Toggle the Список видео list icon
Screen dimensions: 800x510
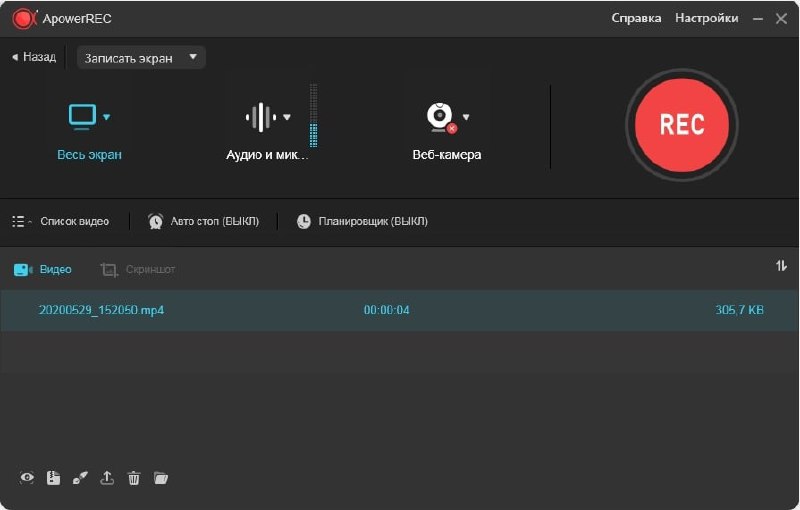(20, 221)
